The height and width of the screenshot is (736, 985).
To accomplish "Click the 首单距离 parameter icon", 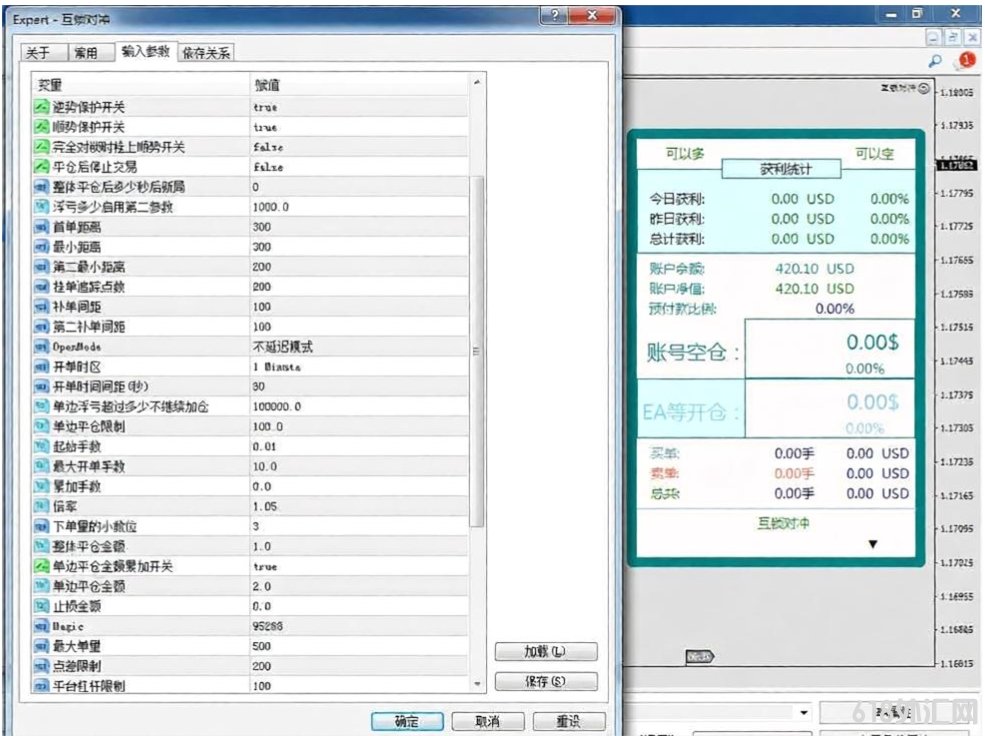I will click(x=41, y=227).
